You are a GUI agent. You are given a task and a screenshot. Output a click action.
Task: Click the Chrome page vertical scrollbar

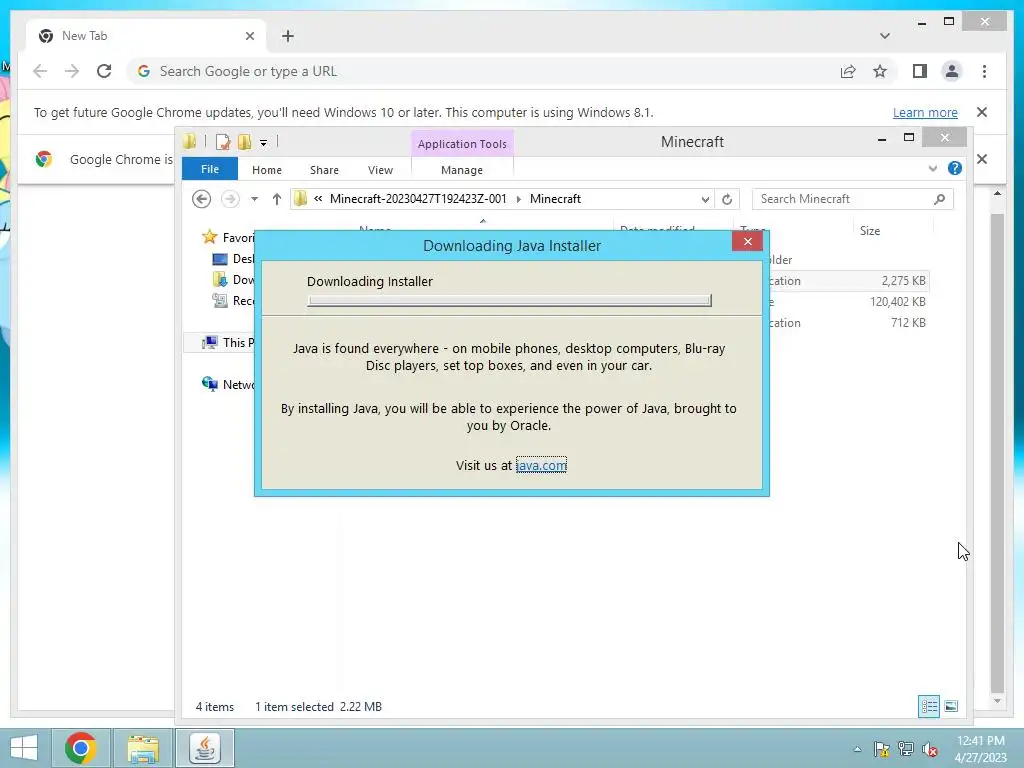[x=997, y=451]
